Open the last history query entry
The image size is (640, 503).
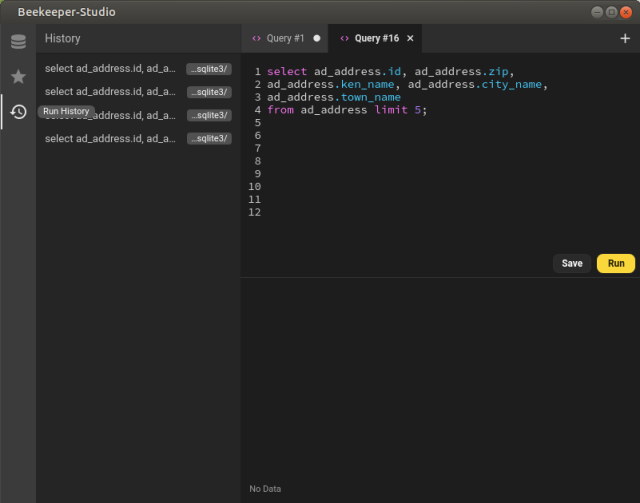click(110, 138)
